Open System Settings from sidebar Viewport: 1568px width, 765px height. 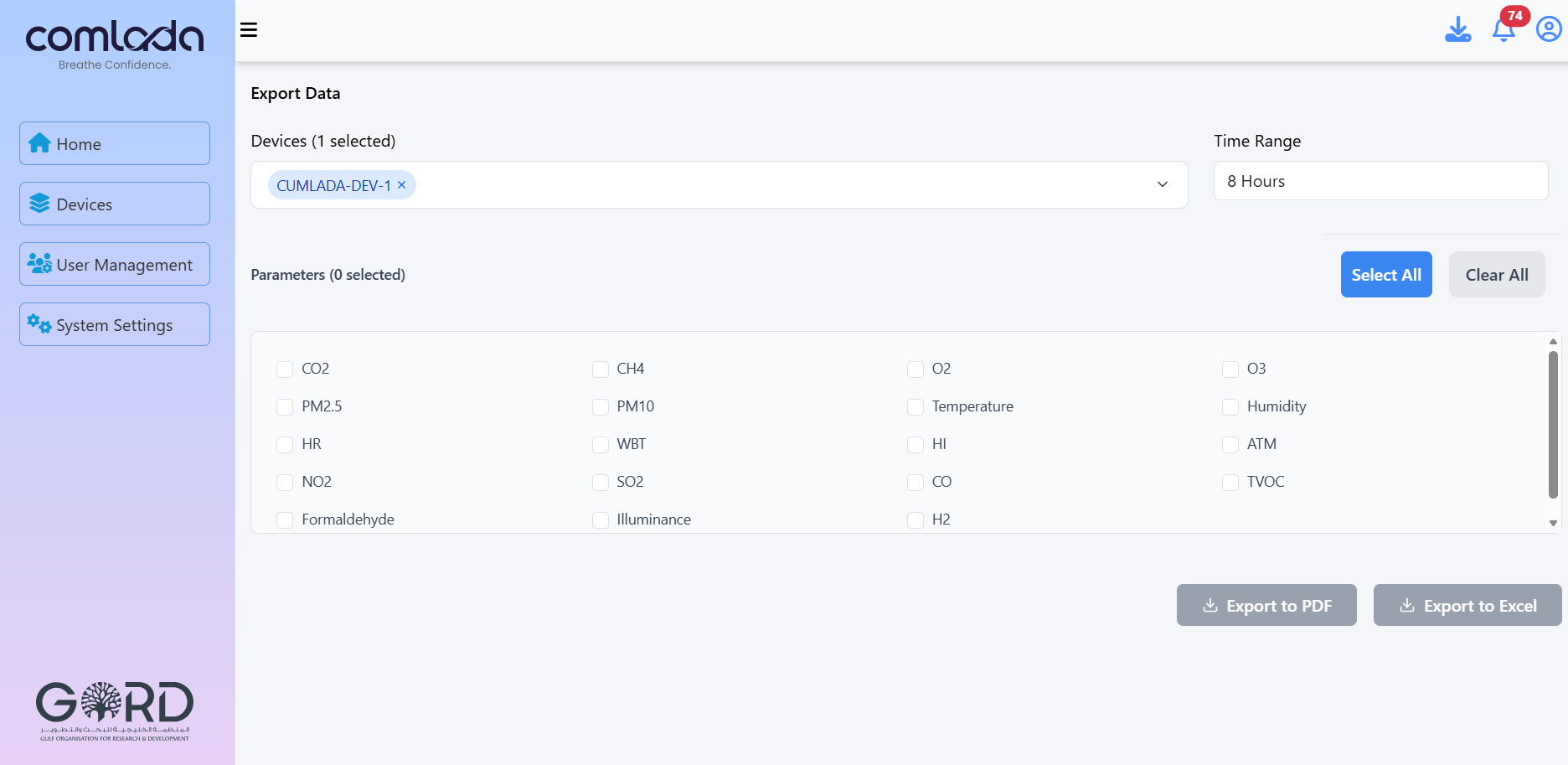click(x=115, y=324)
